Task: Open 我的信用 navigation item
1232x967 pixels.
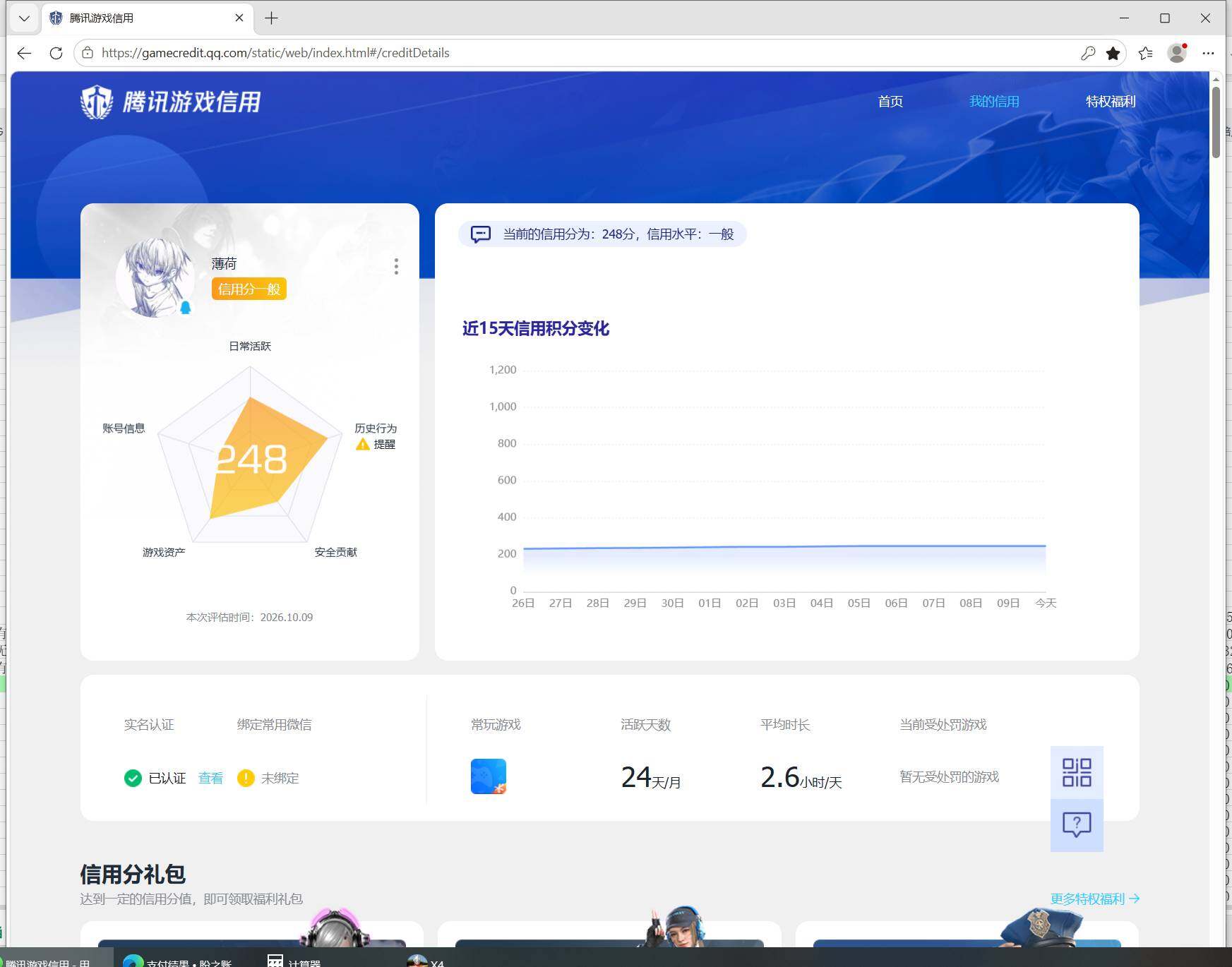Action: click(x=994, y=102)
